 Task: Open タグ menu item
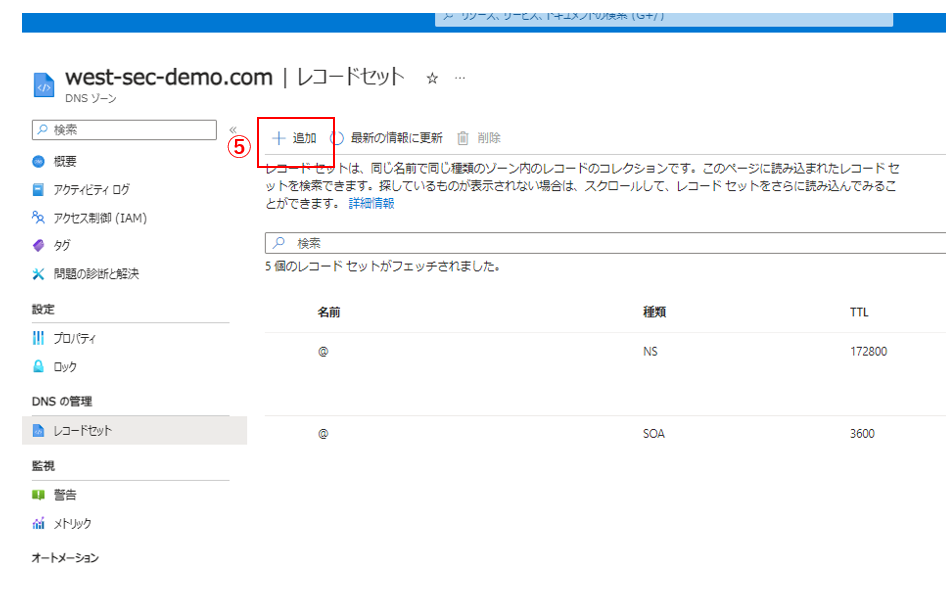click(x=62, y=246)
